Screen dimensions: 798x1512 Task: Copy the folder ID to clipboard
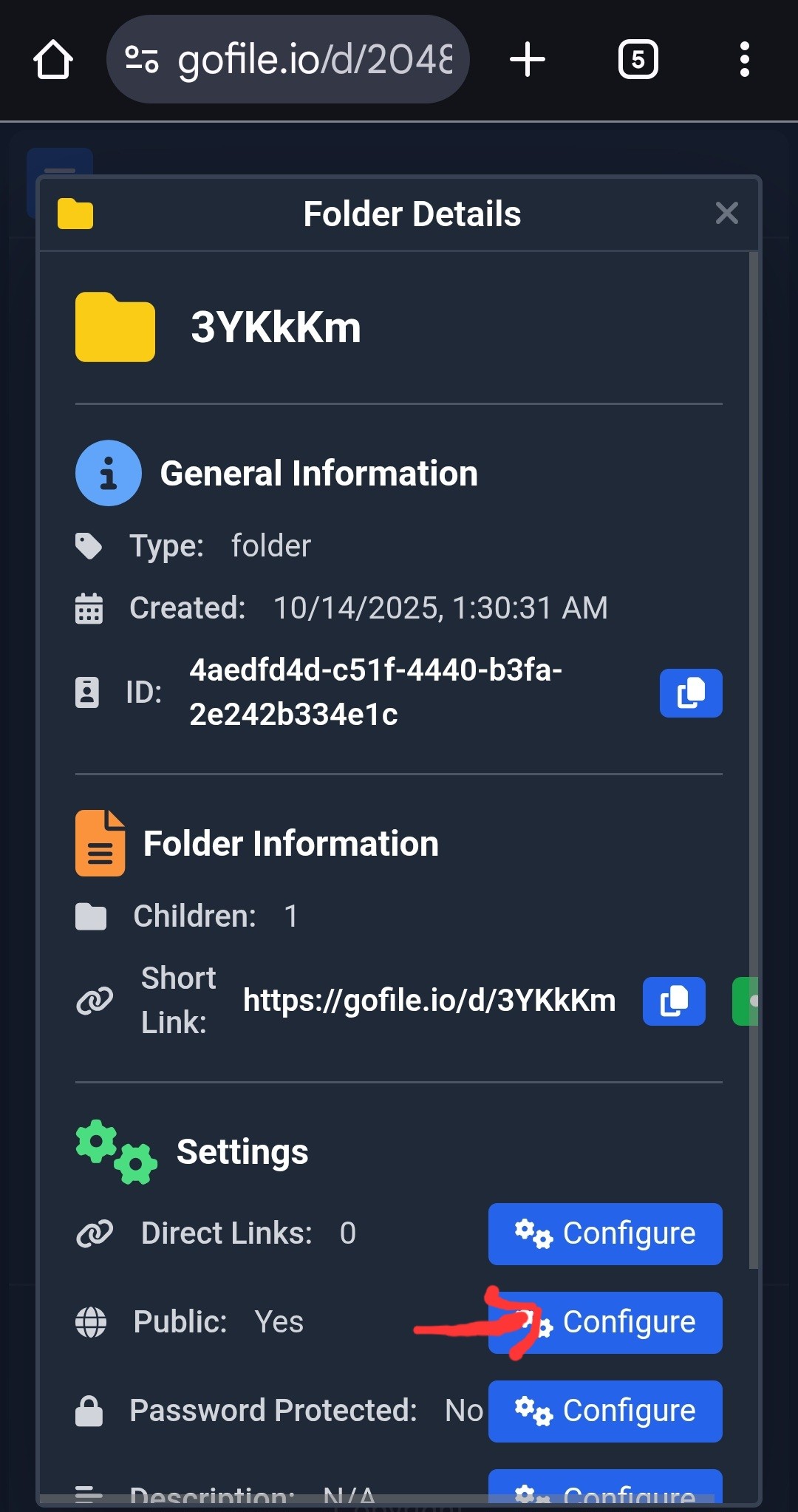(x=690, y=692)
